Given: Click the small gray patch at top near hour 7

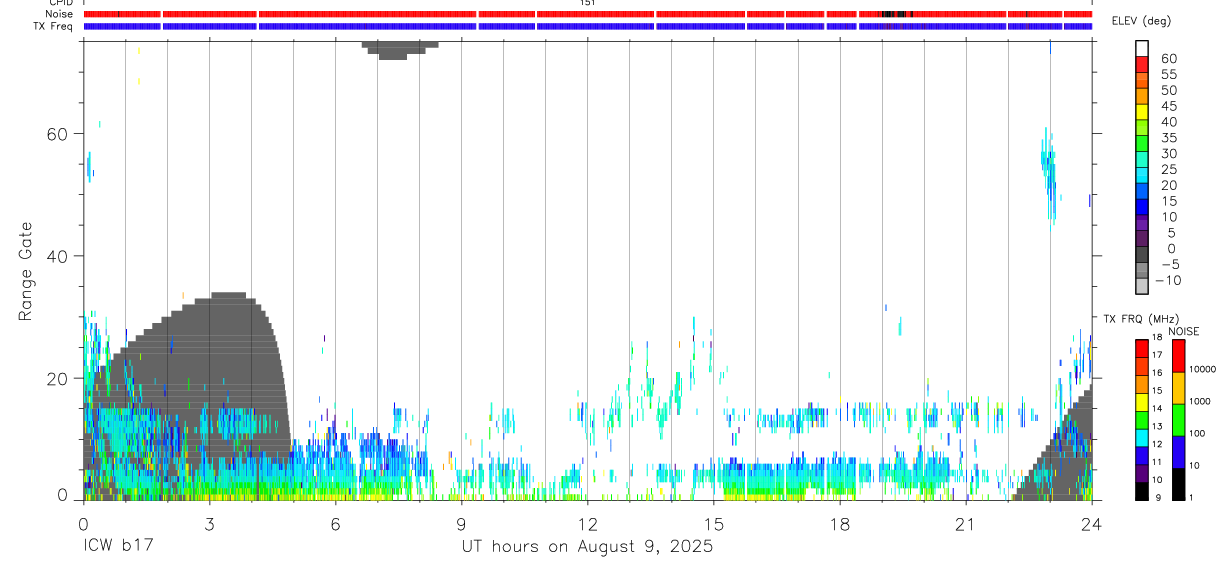Looking at the screenshot, I should (400, 50).
